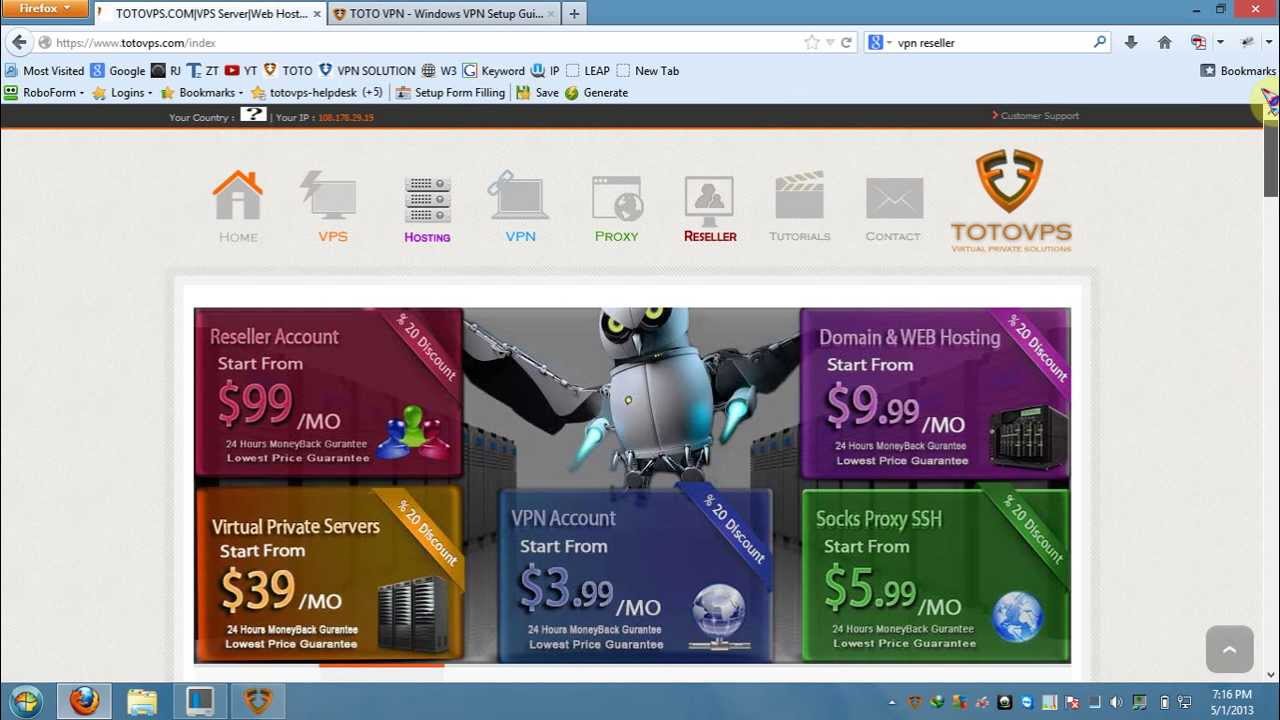This screenshot has height=720, width=1280.
Task: Click the RoboForm Generate button
Action: tap(597, 92)
